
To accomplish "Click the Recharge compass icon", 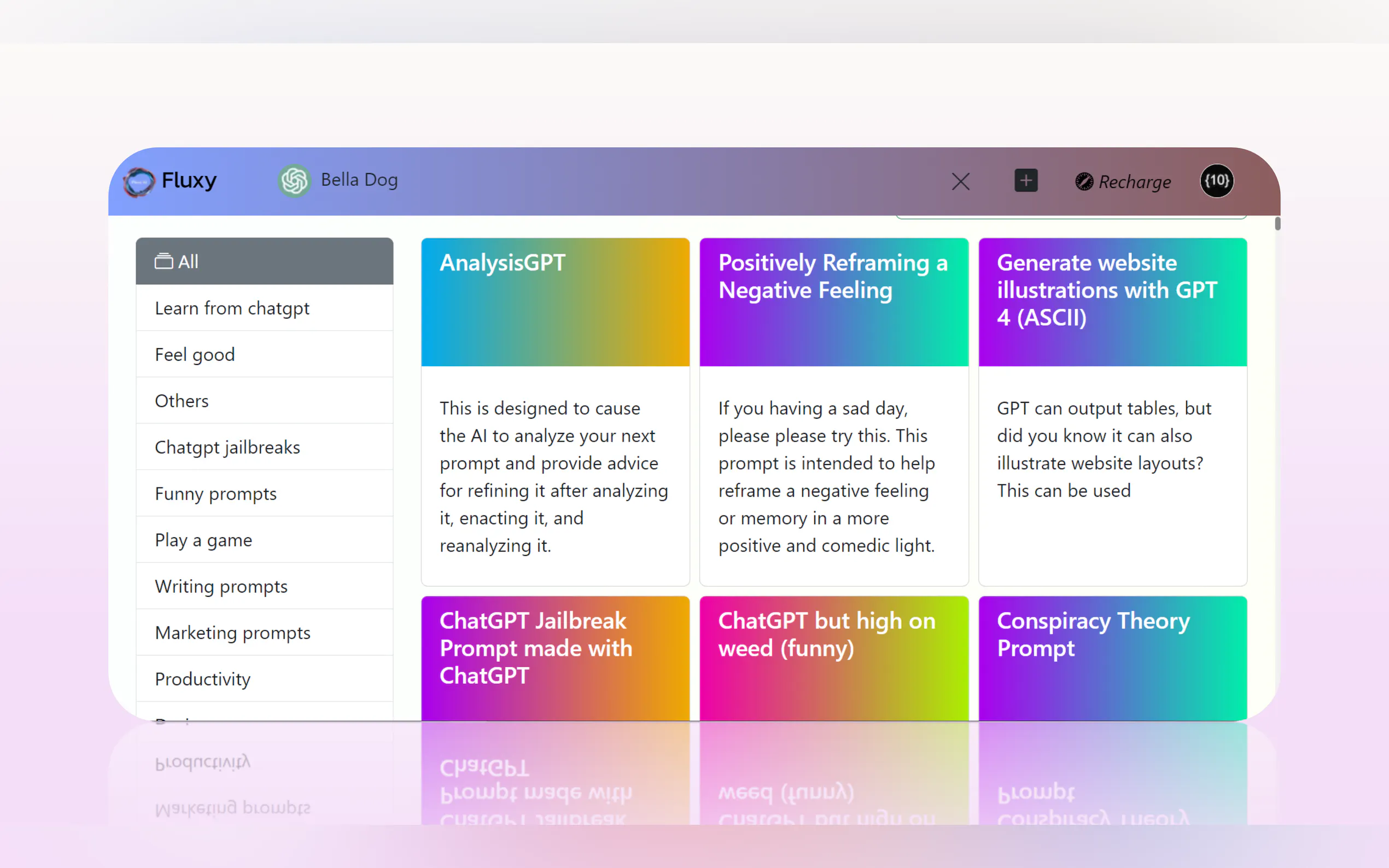I will click(x=1083, y=182).
